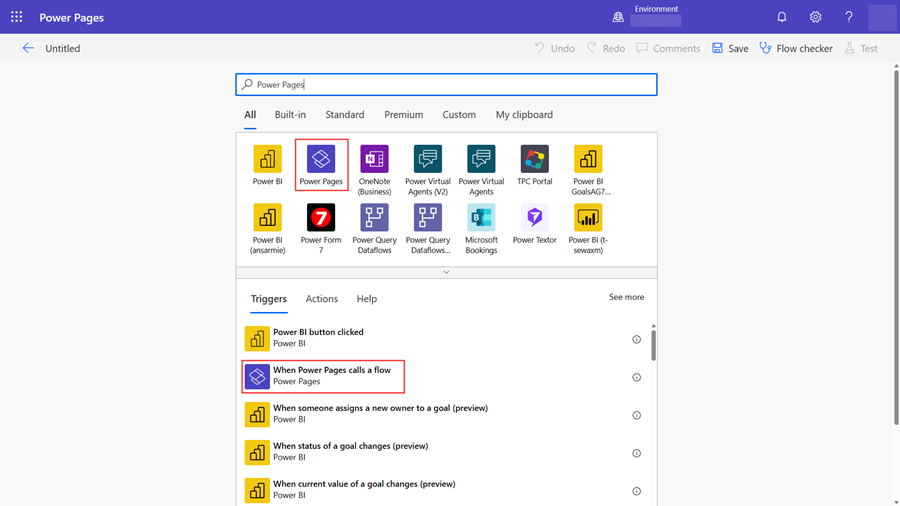Show info for new owner goal trigger
900x506 pixels.
click(x=637, y=415)
